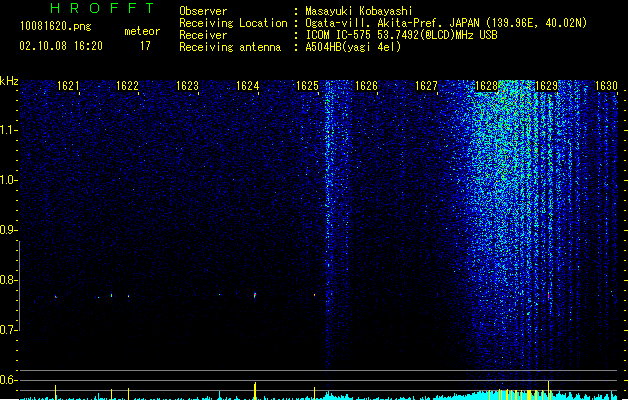The image size is (629, 400).
Task: Click the Receiving Location label
Action: 233,23
